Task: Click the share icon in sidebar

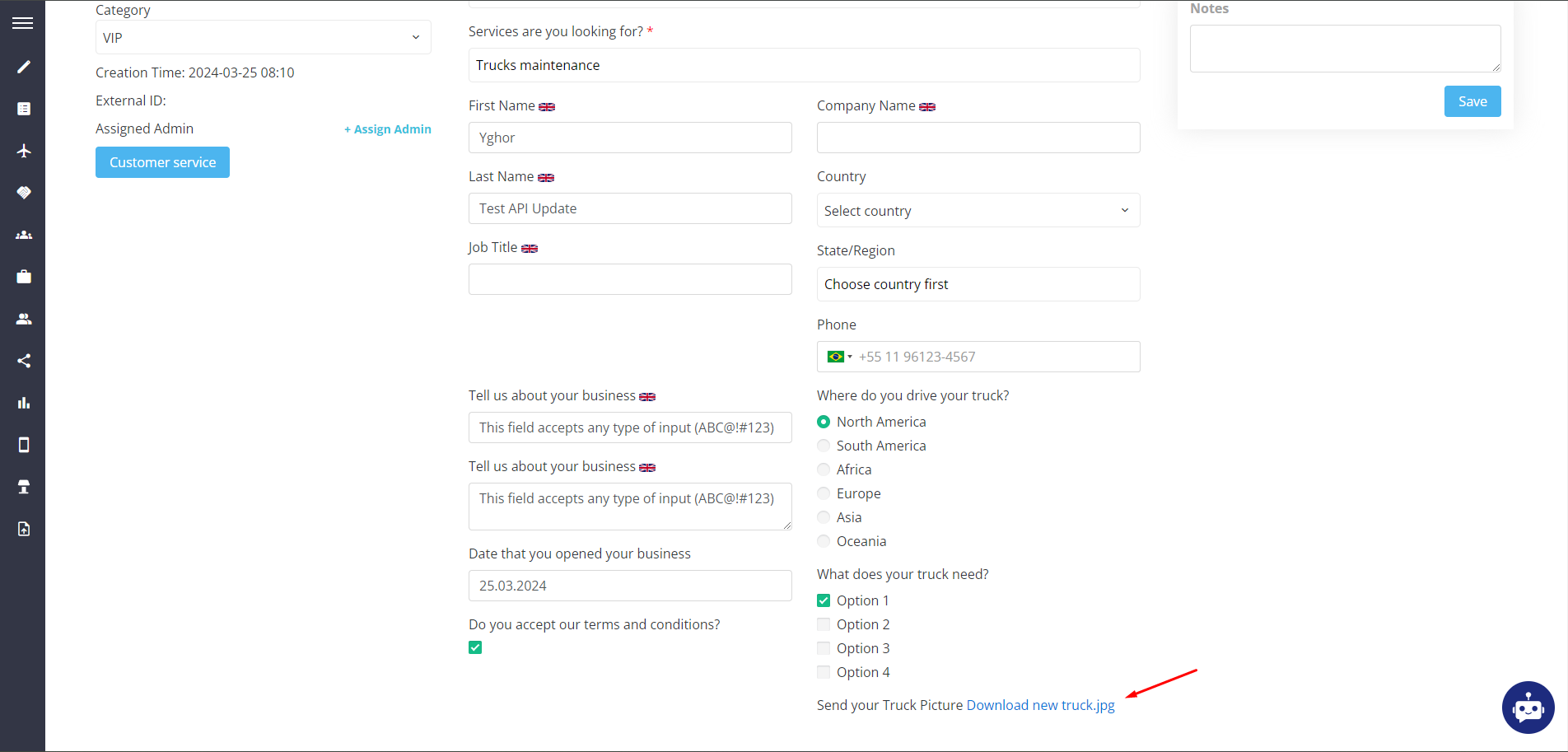Action: (x=24, y=361)
